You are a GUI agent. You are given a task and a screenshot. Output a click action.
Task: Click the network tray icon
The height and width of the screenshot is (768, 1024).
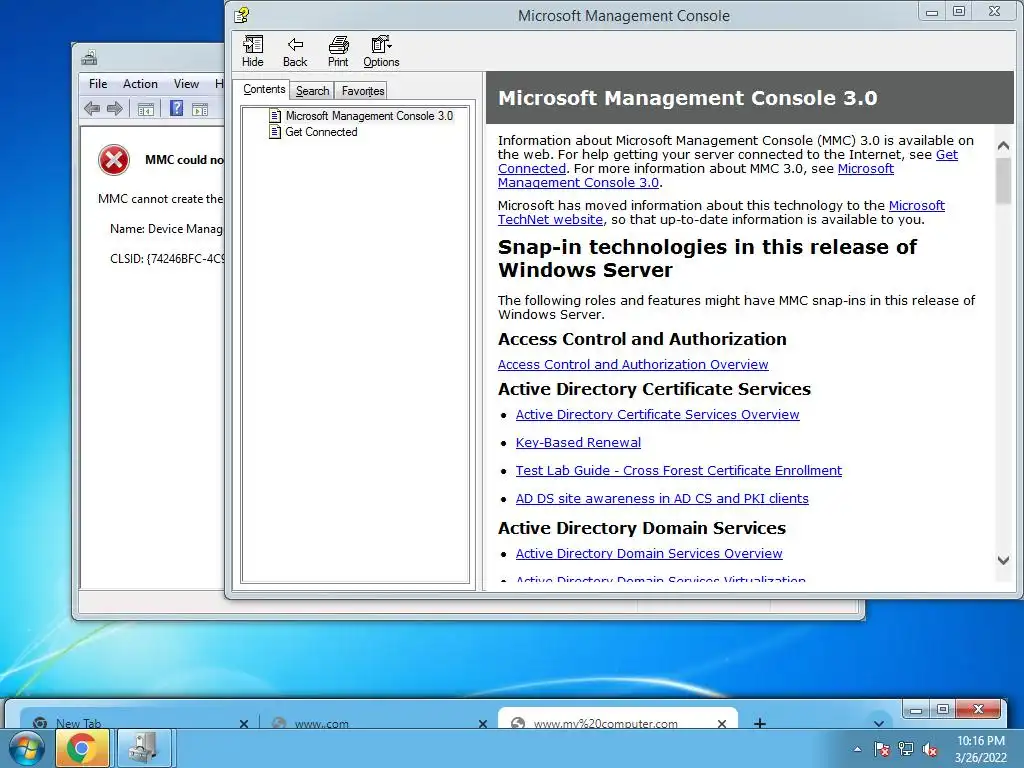pos(906,749)
